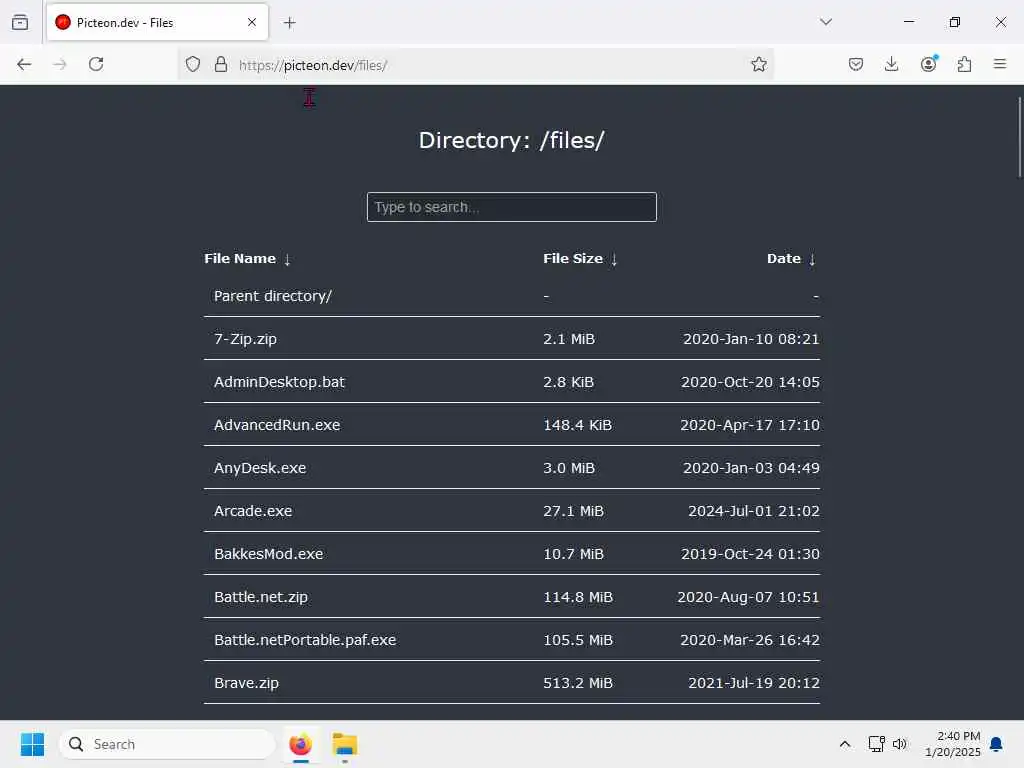1024x768 pixels.
Task: Click the Directory: /files/ heading
Action: coord(511,140)
